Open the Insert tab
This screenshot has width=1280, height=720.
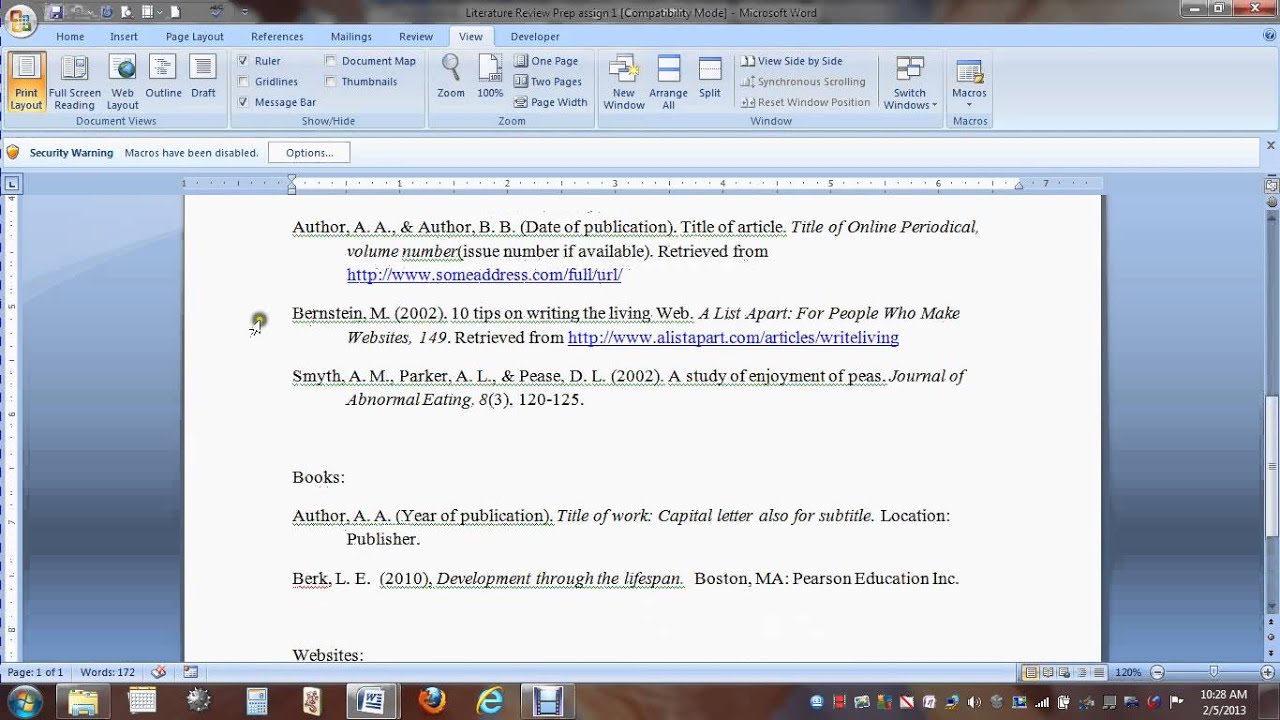124,37
